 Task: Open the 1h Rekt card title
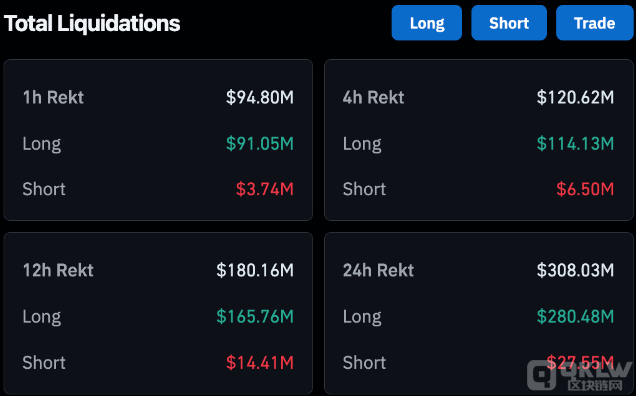(53, 97)
